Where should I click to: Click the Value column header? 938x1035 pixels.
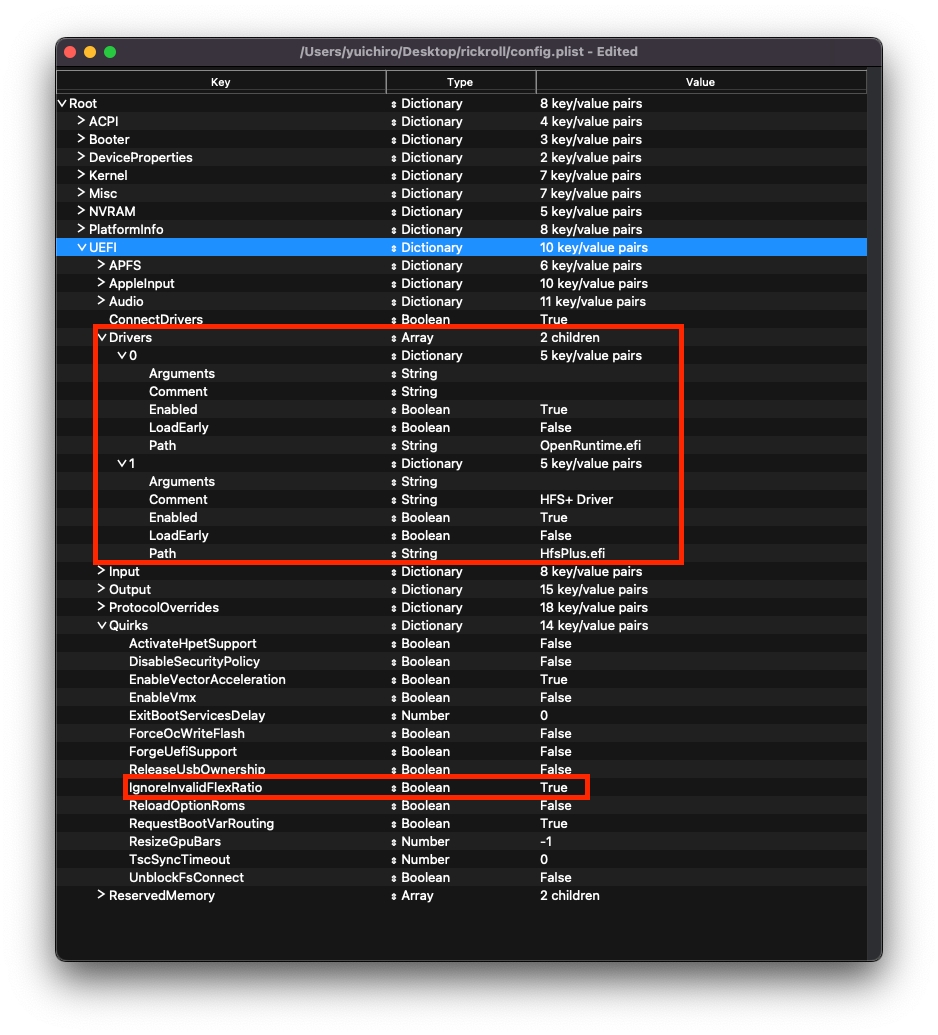point(700,82)
